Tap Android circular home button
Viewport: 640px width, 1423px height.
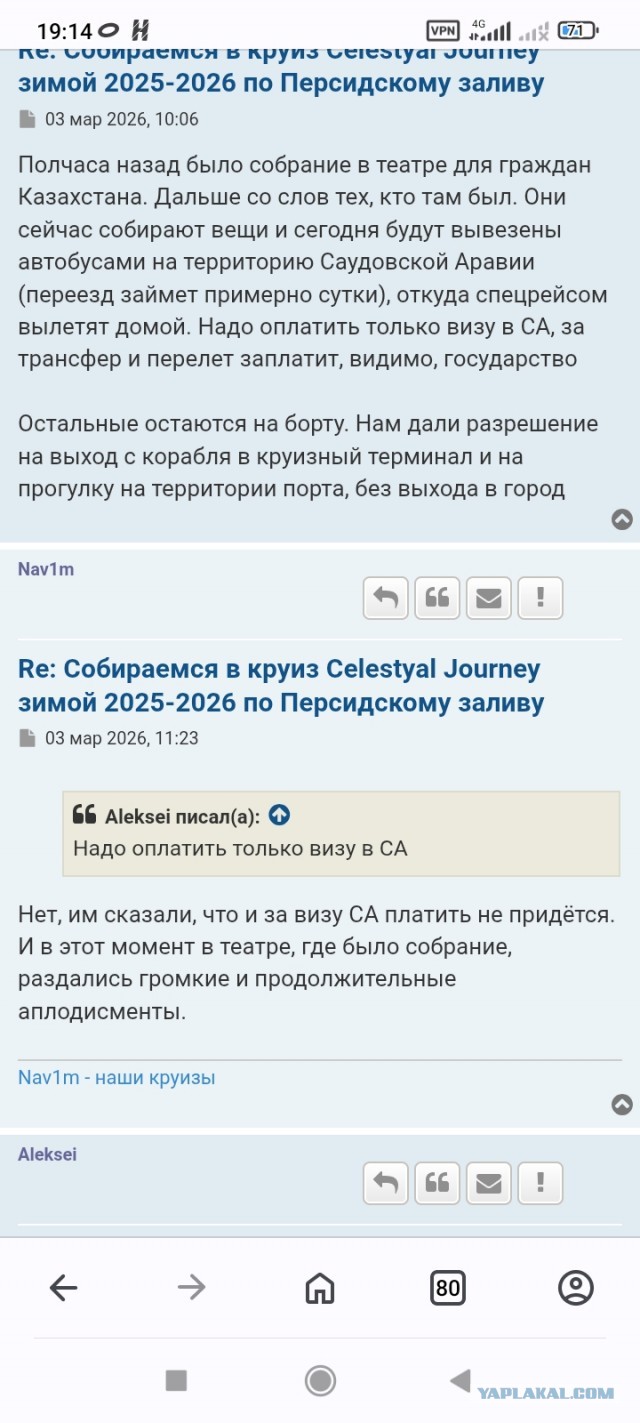click(x=320, y=1381)
